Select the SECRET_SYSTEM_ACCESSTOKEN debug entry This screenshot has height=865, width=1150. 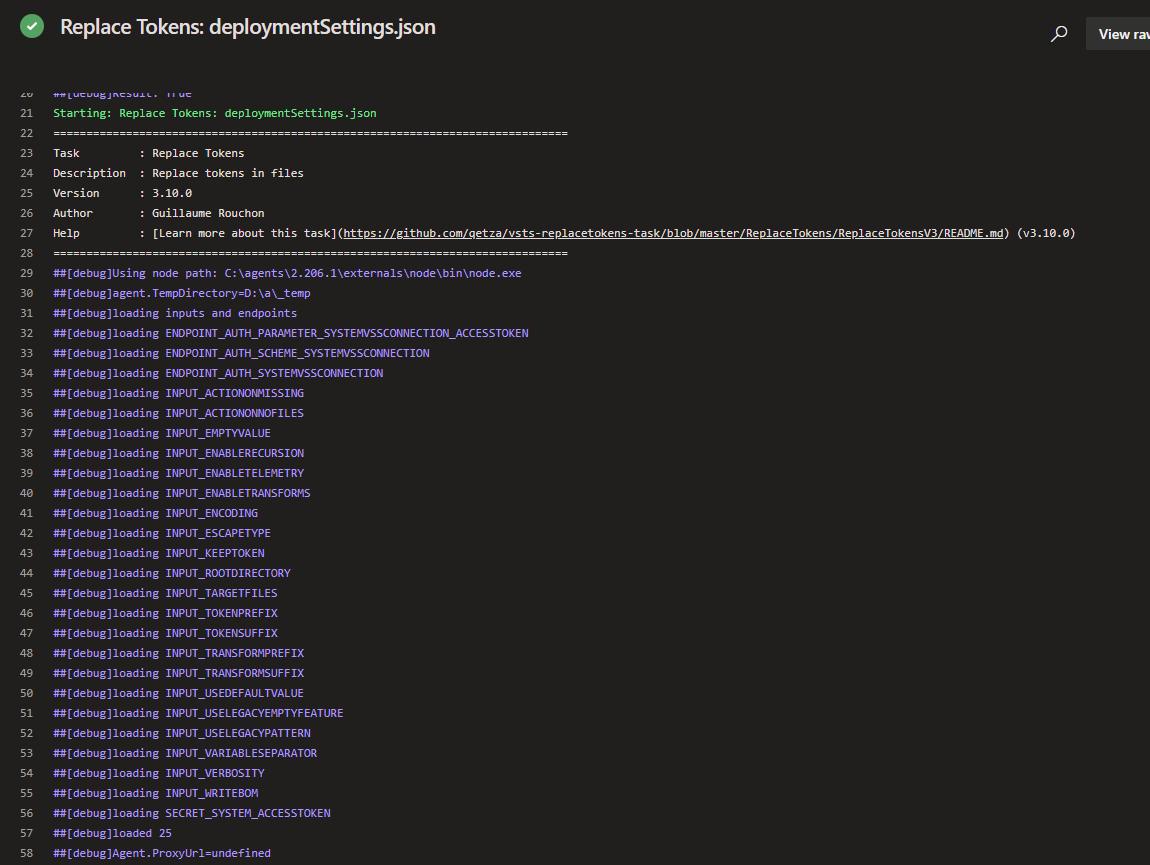pyautogui.click(x=190, y=812)
